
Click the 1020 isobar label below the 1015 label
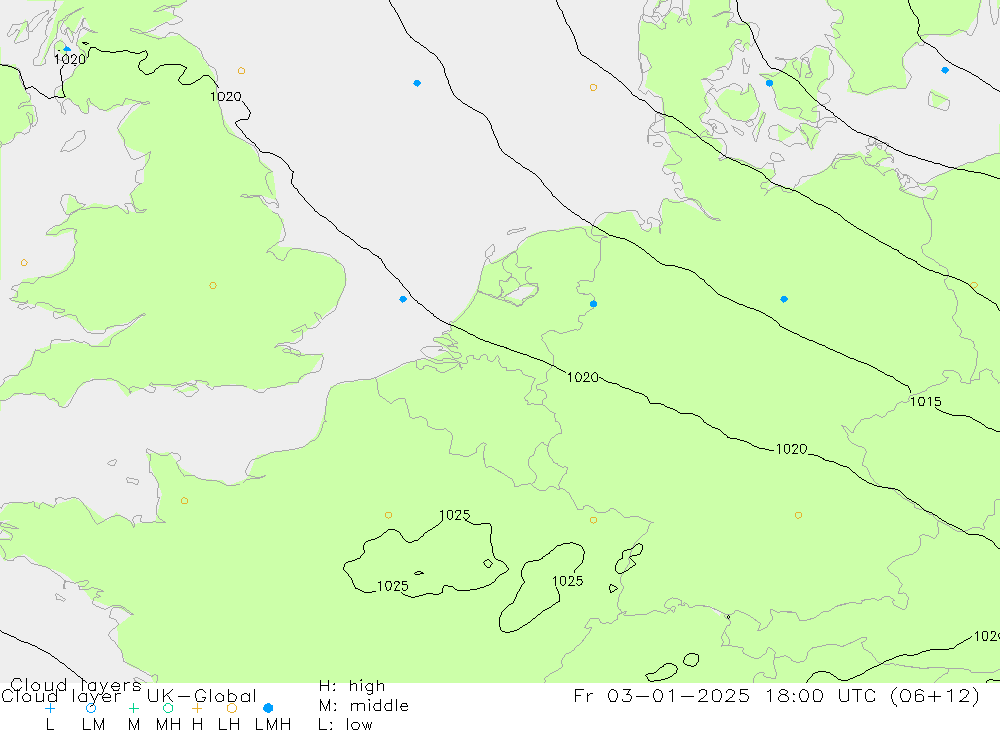(x=791, y=449)
